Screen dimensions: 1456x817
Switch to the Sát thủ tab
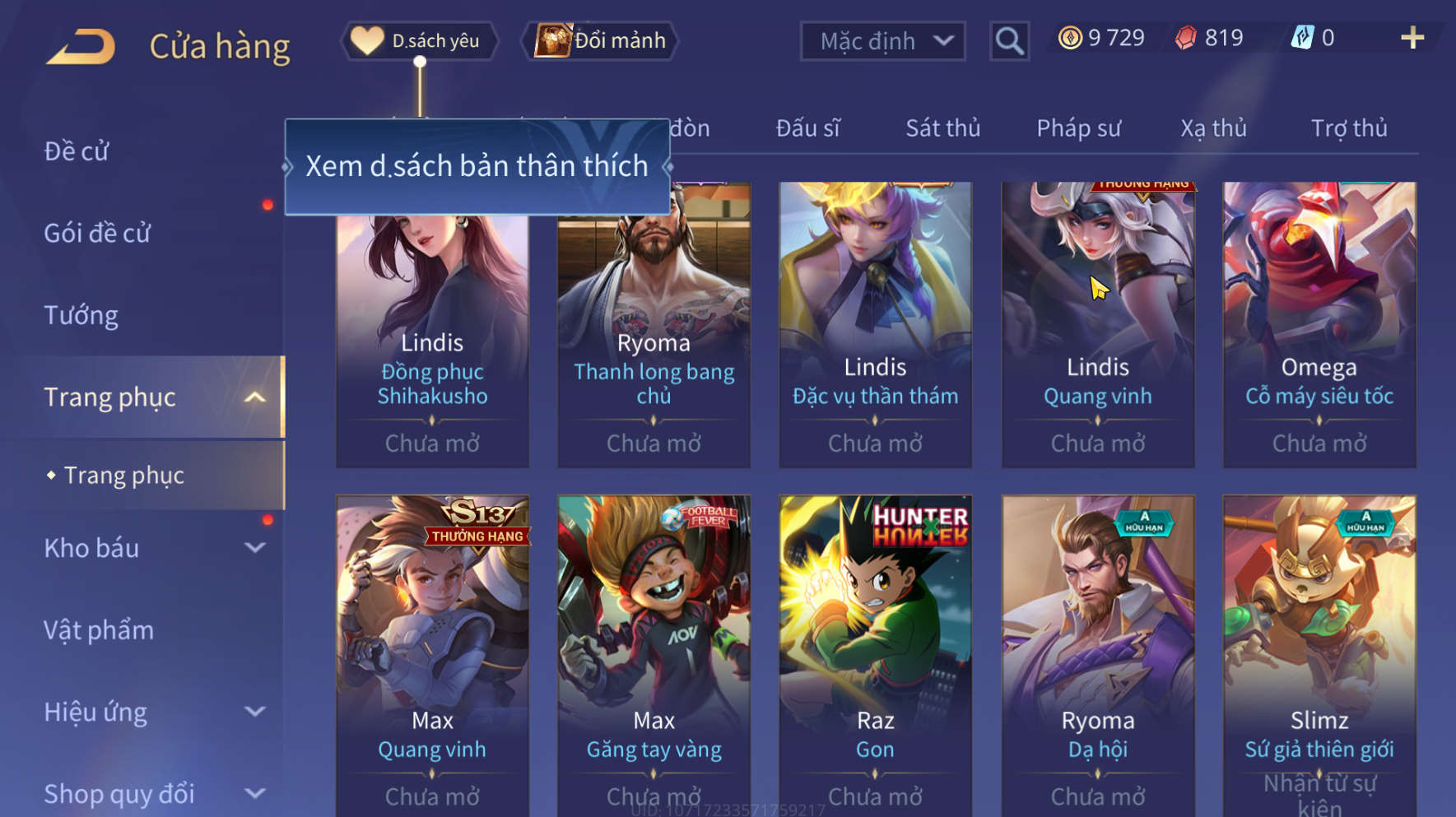(x=943, y=128)
